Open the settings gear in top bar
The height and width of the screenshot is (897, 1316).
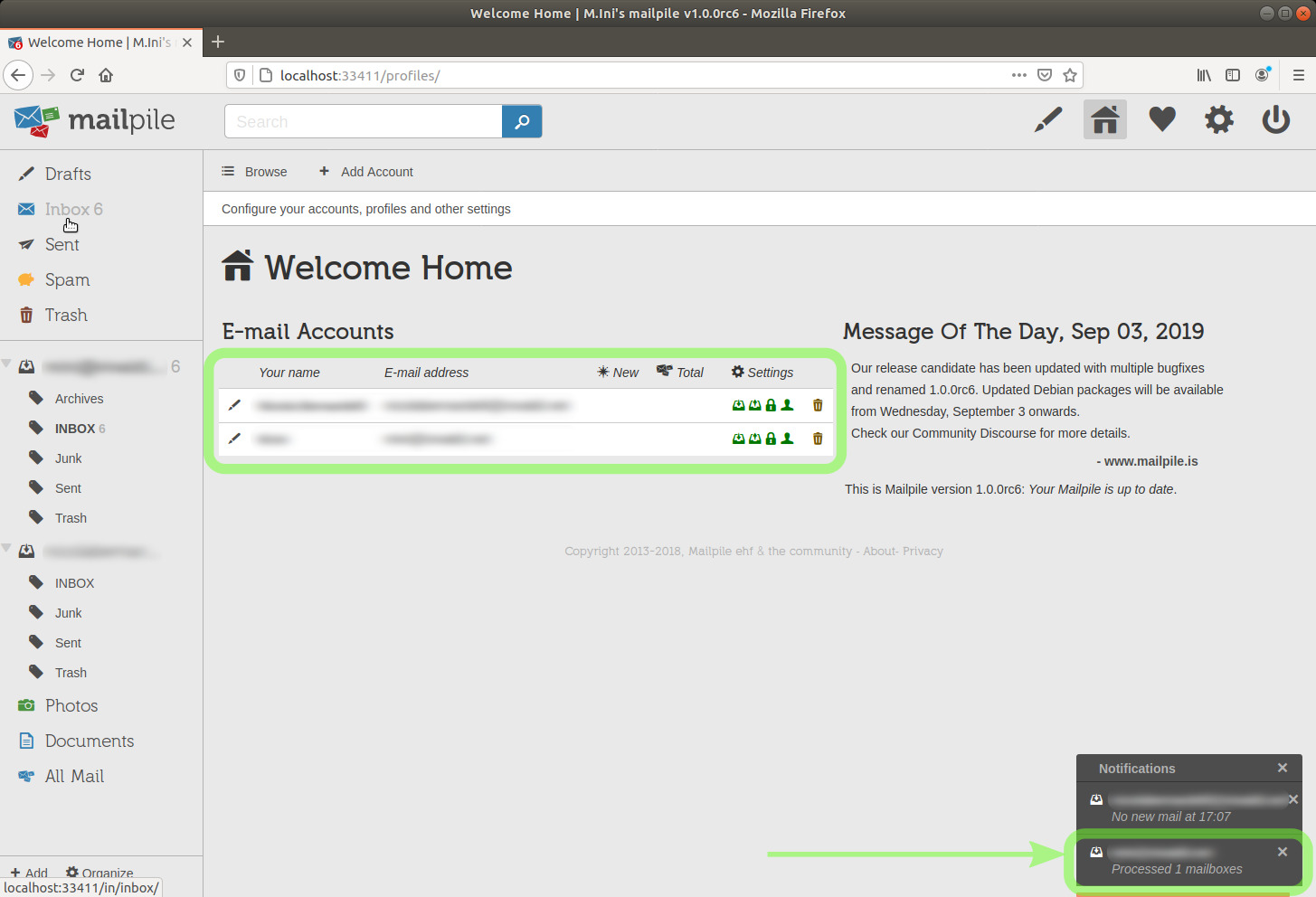(x=1219, y=119)
